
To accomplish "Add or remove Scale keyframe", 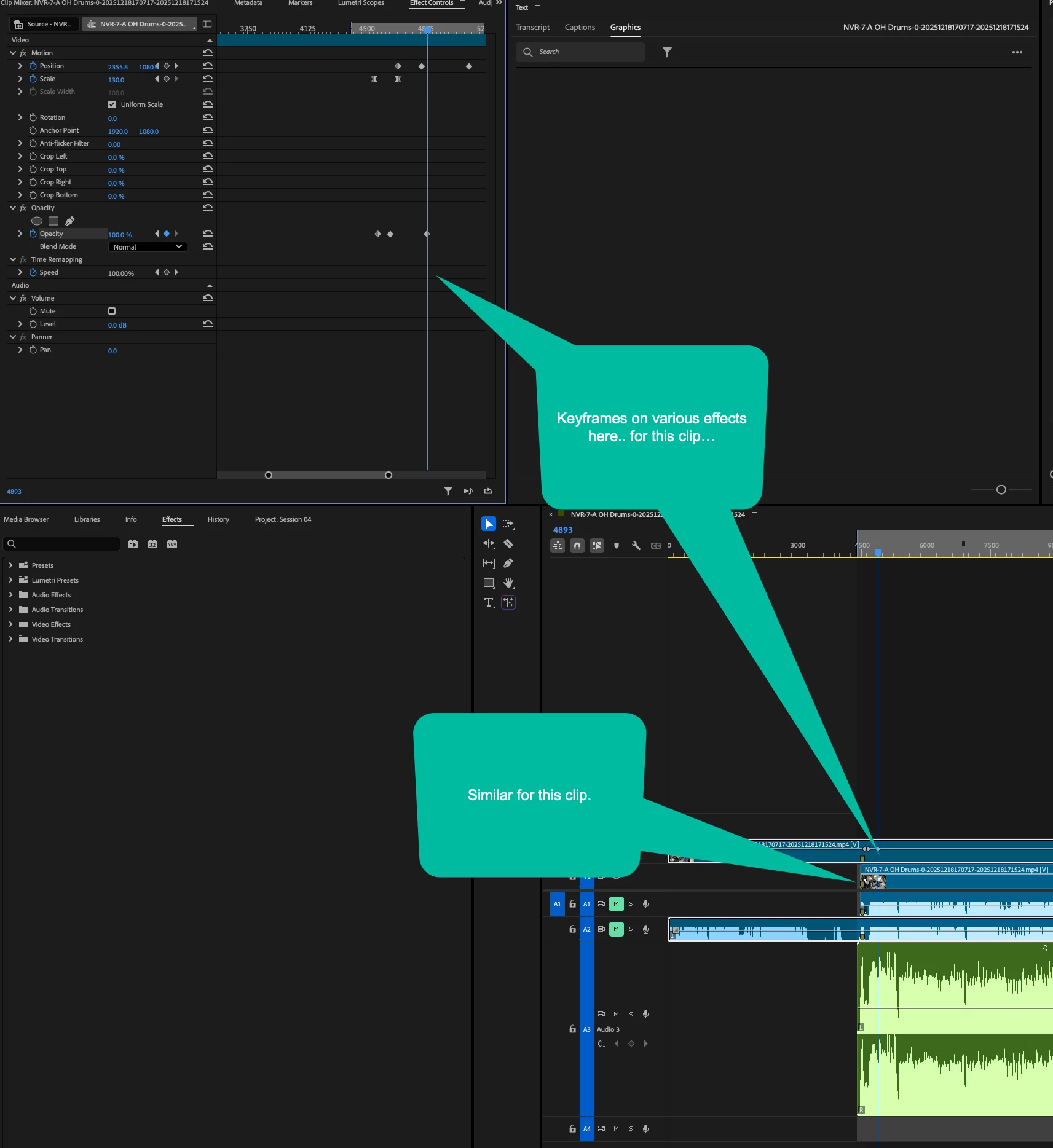I will 166,79.
